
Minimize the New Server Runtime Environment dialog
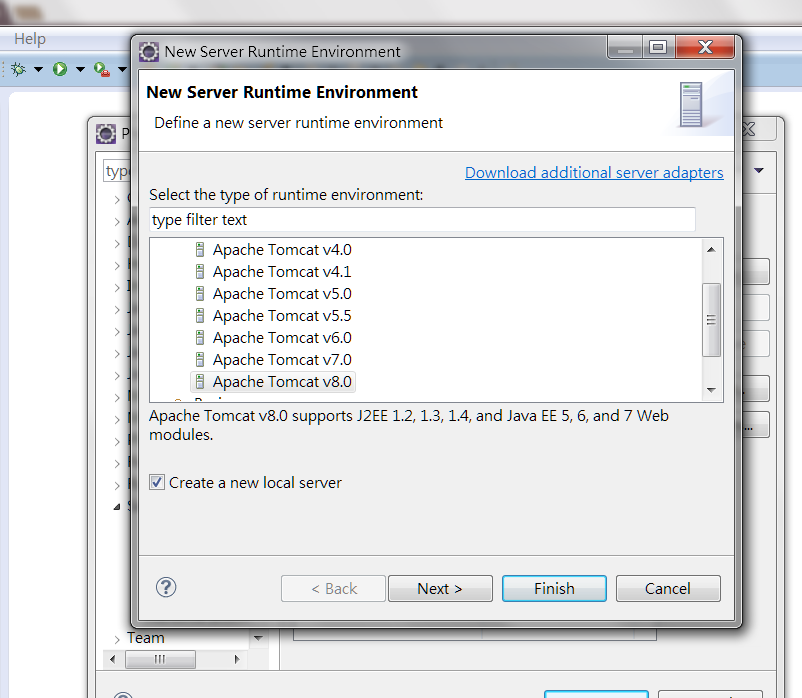pyautogui.click(x=625, y=47)
